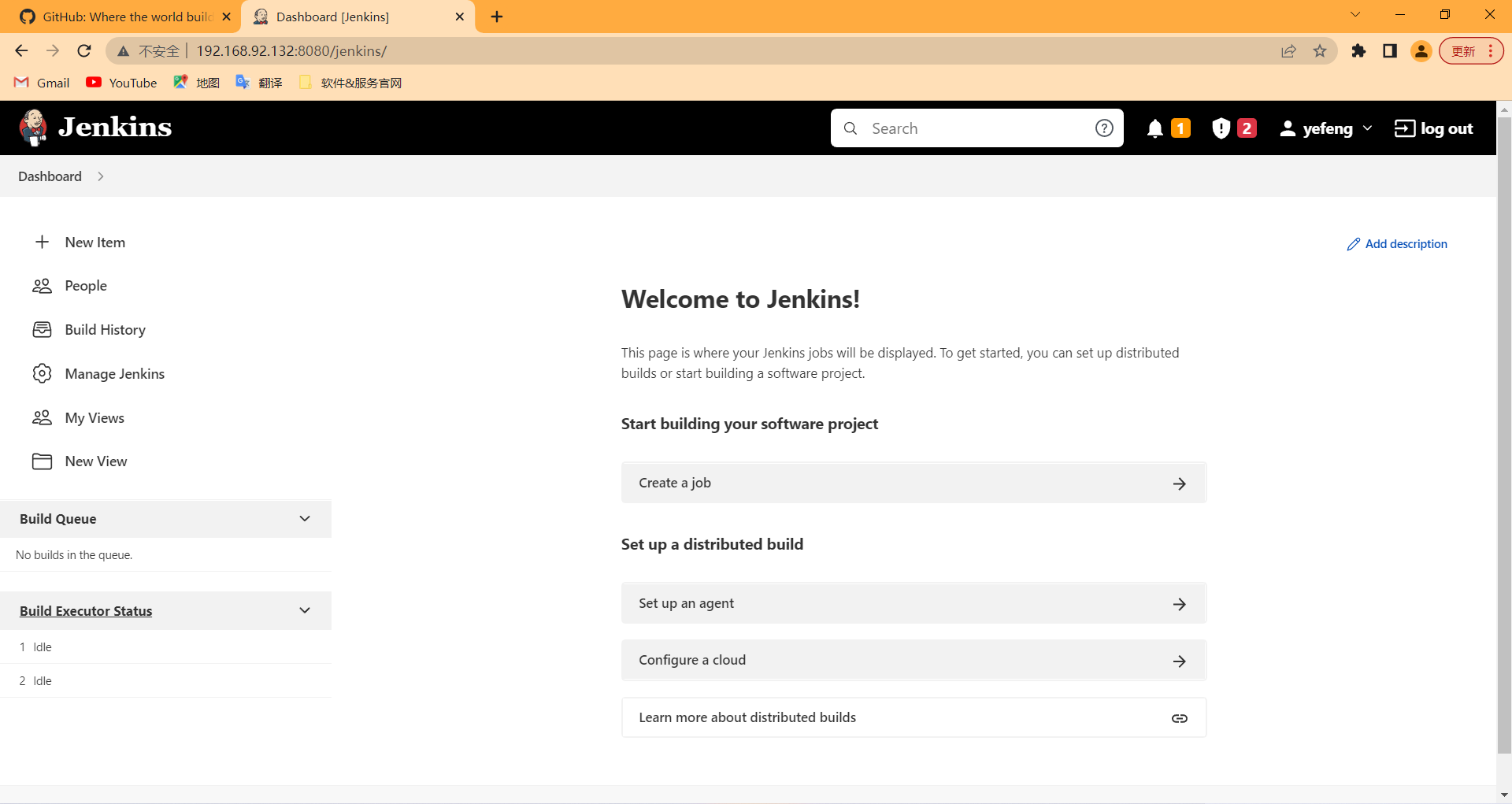Open 翻译 bookmark

tap(258, 83)
